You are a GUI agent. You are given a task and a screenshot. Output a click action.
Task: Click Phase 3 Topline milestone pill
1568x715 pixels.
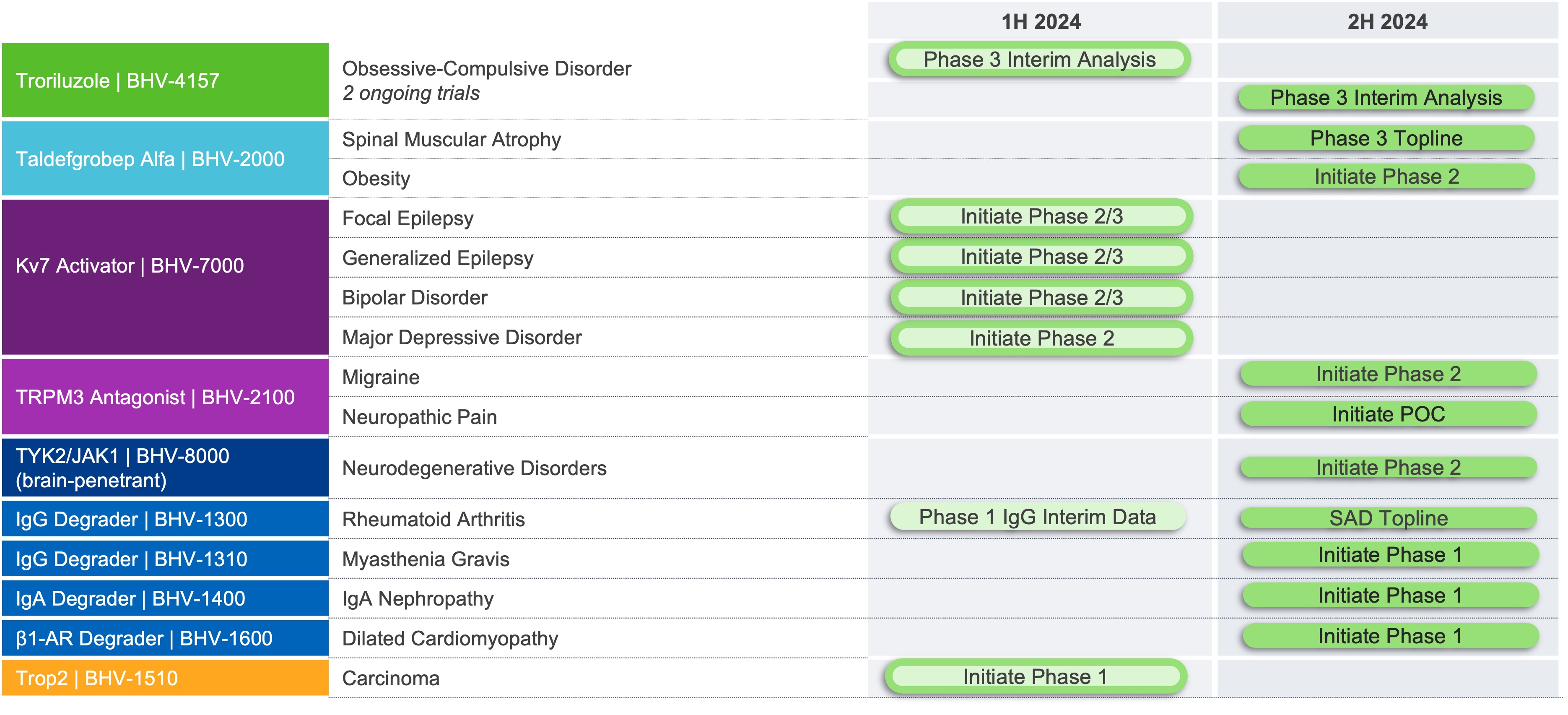tap(1386, 138)
